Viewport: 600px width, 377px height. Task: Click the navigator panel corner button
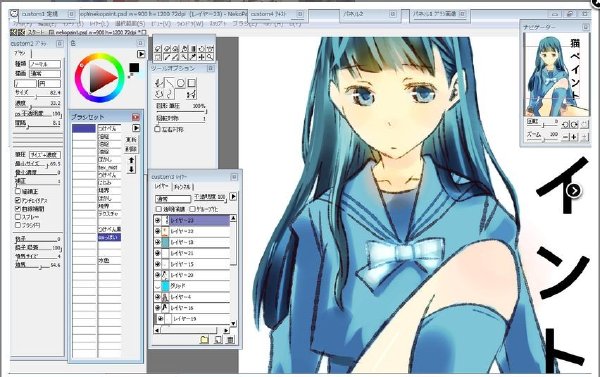585,27
